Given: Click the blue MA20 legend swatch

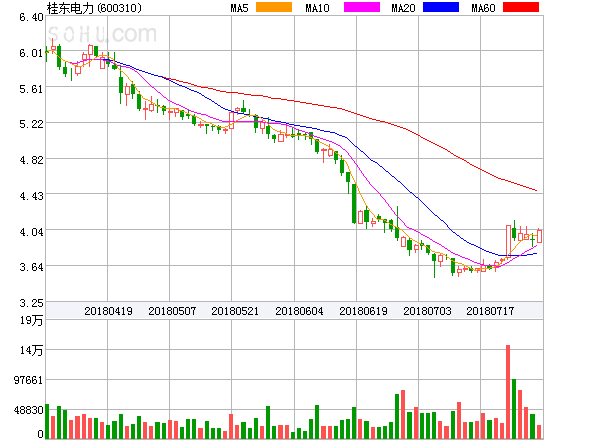Looking at the screenshot, I should tap(441, 7).
